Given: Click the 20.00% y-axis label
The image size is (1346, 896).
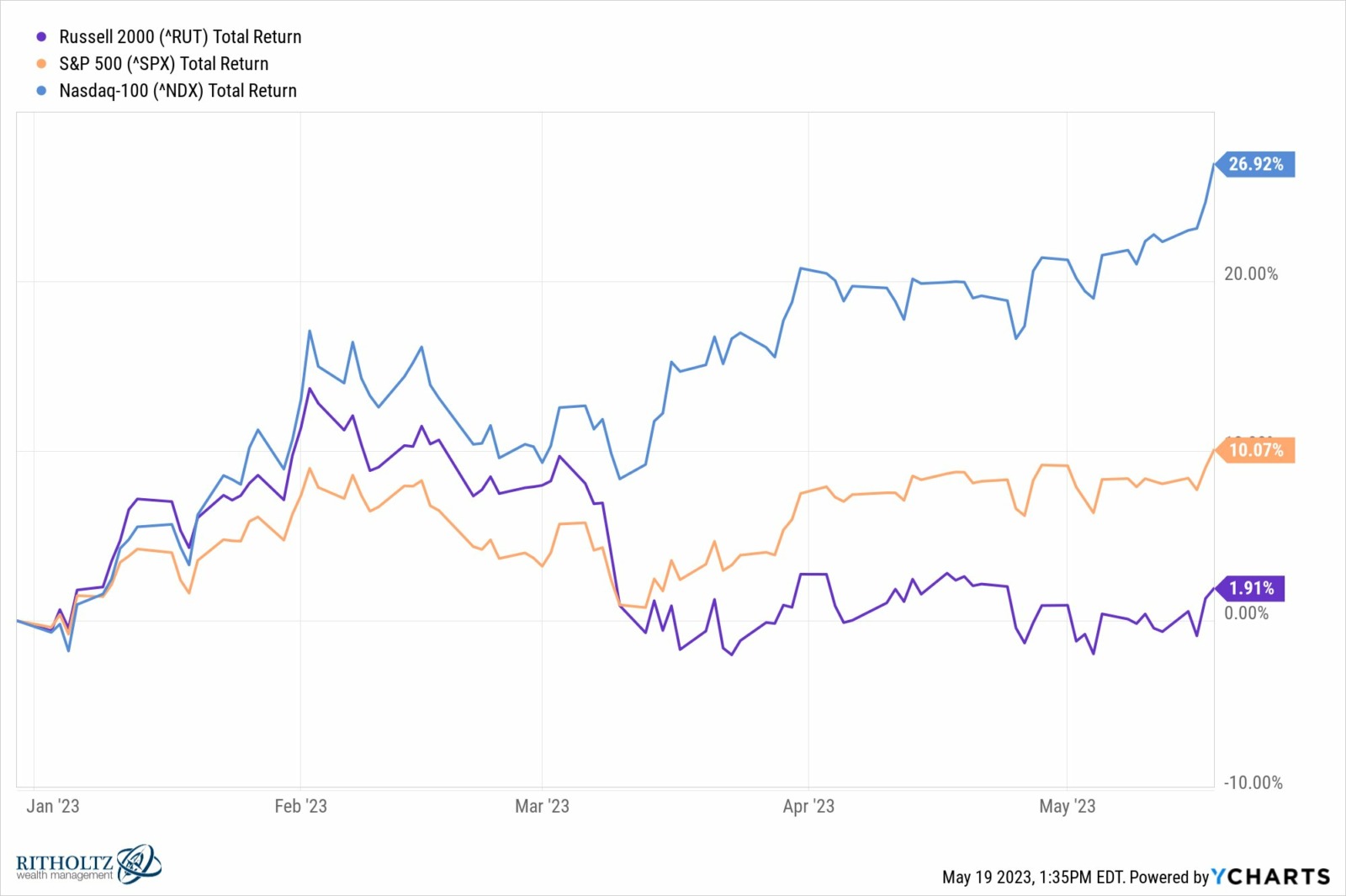Looking at the screenshot, I should pos(1251,274).
